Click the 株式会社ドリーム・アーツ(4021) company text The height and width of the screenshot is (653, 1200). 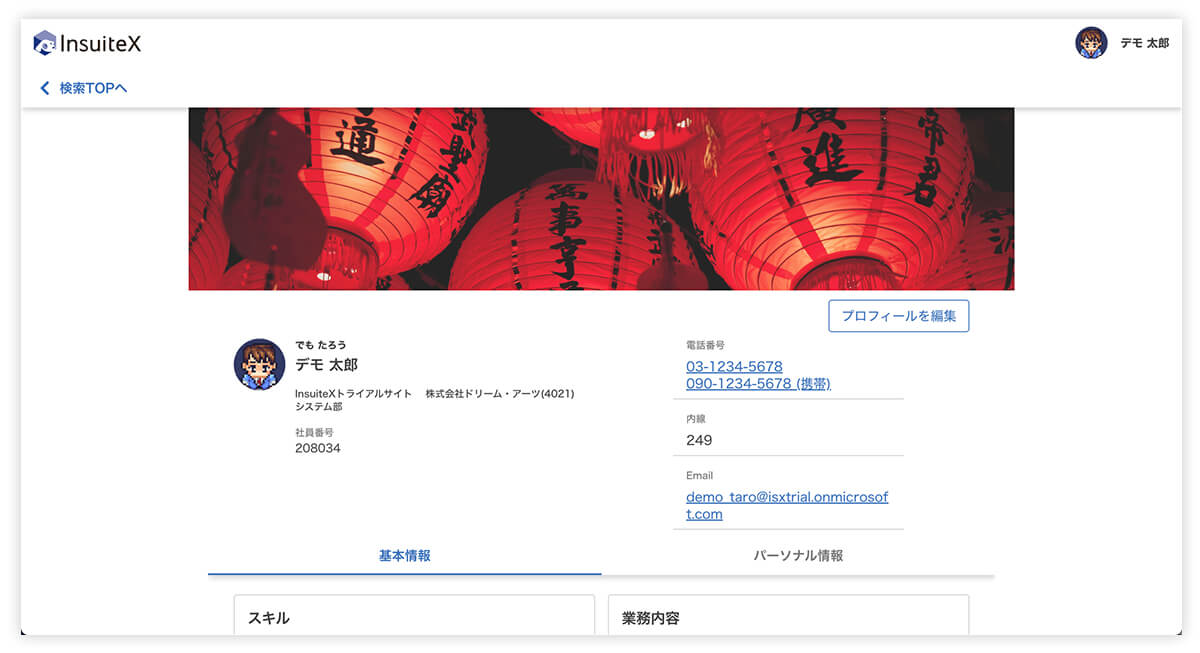pyautogui.click(x=500, y=394)
